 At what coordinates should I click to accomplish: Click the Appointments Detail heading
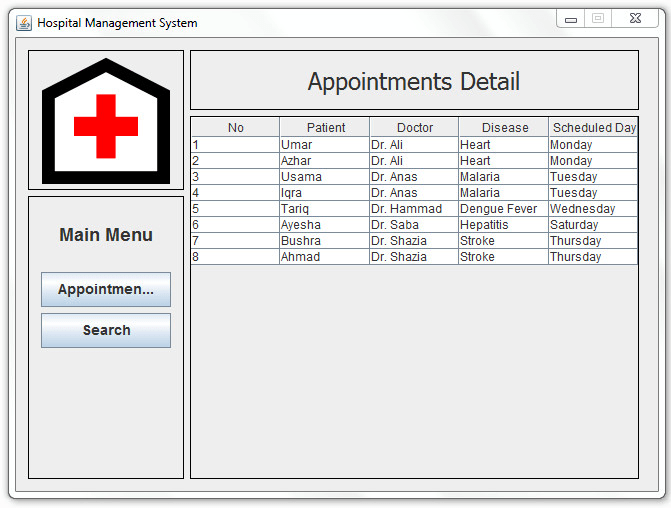click(x=414, y=81)
